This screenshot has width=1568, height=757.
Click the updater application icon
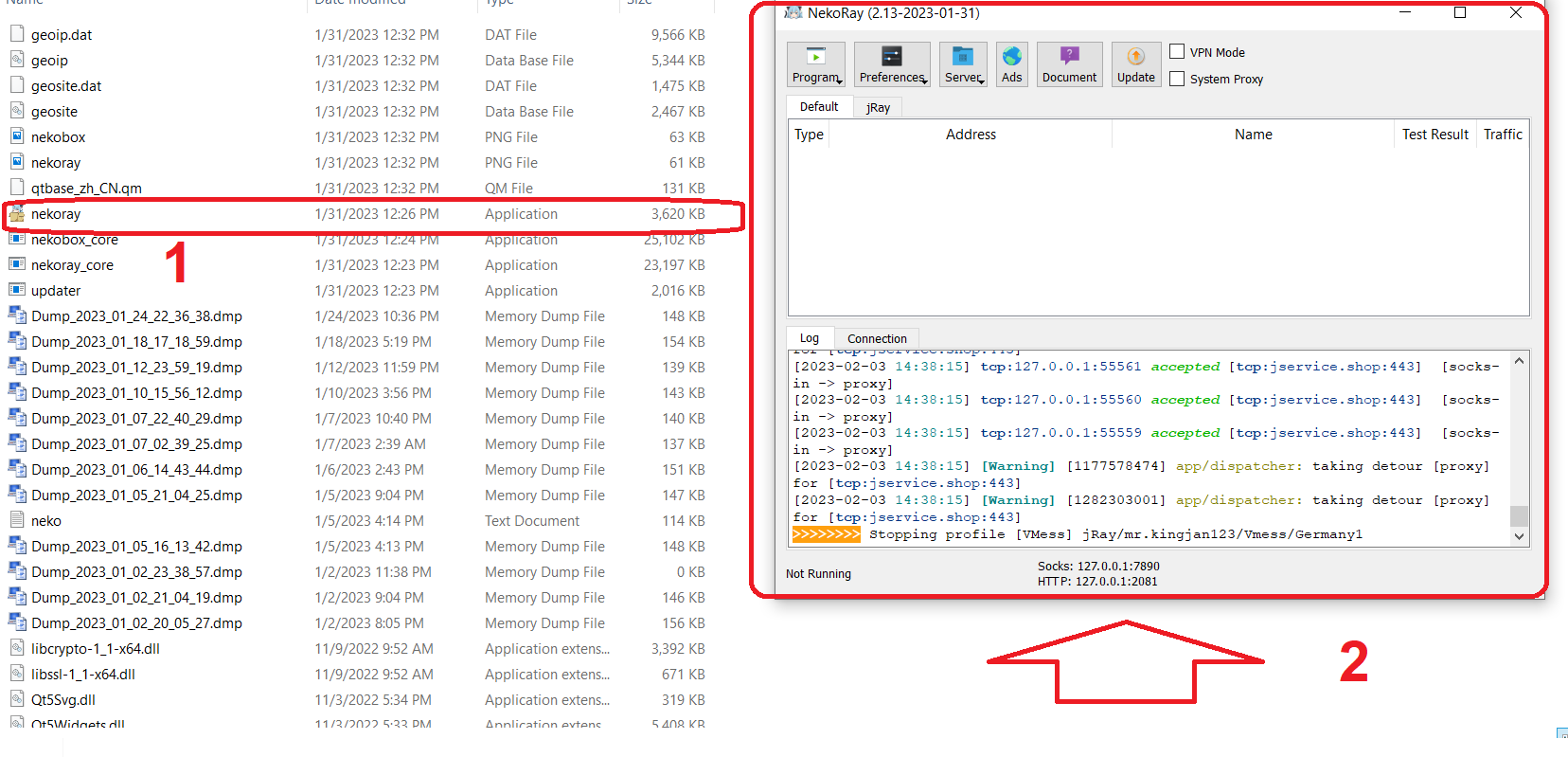coord(17,290)
